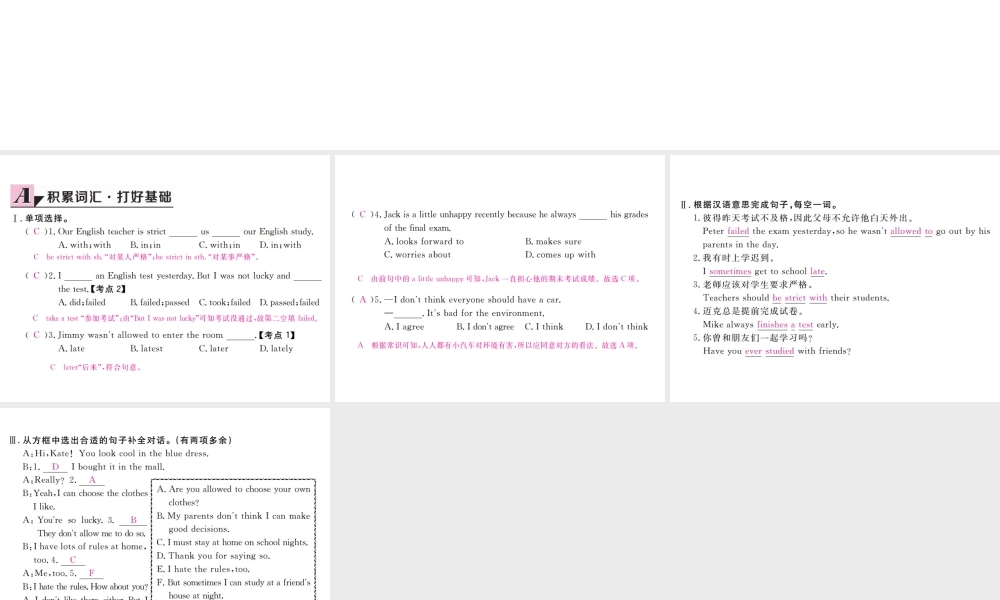The image size is (1000, 600).
Task: Click boxed option 'A. Are you allowed to choose'
Action: [233, 495]
